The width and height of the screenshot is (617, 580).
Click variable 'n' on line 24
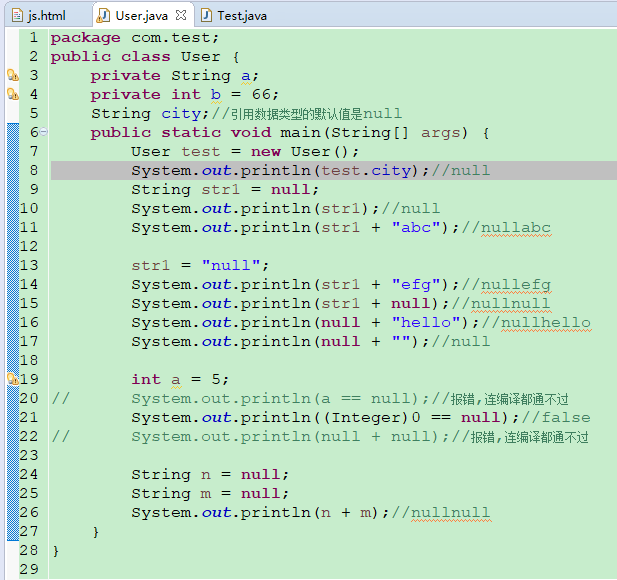pyautogui.click(x=206, y=475)
